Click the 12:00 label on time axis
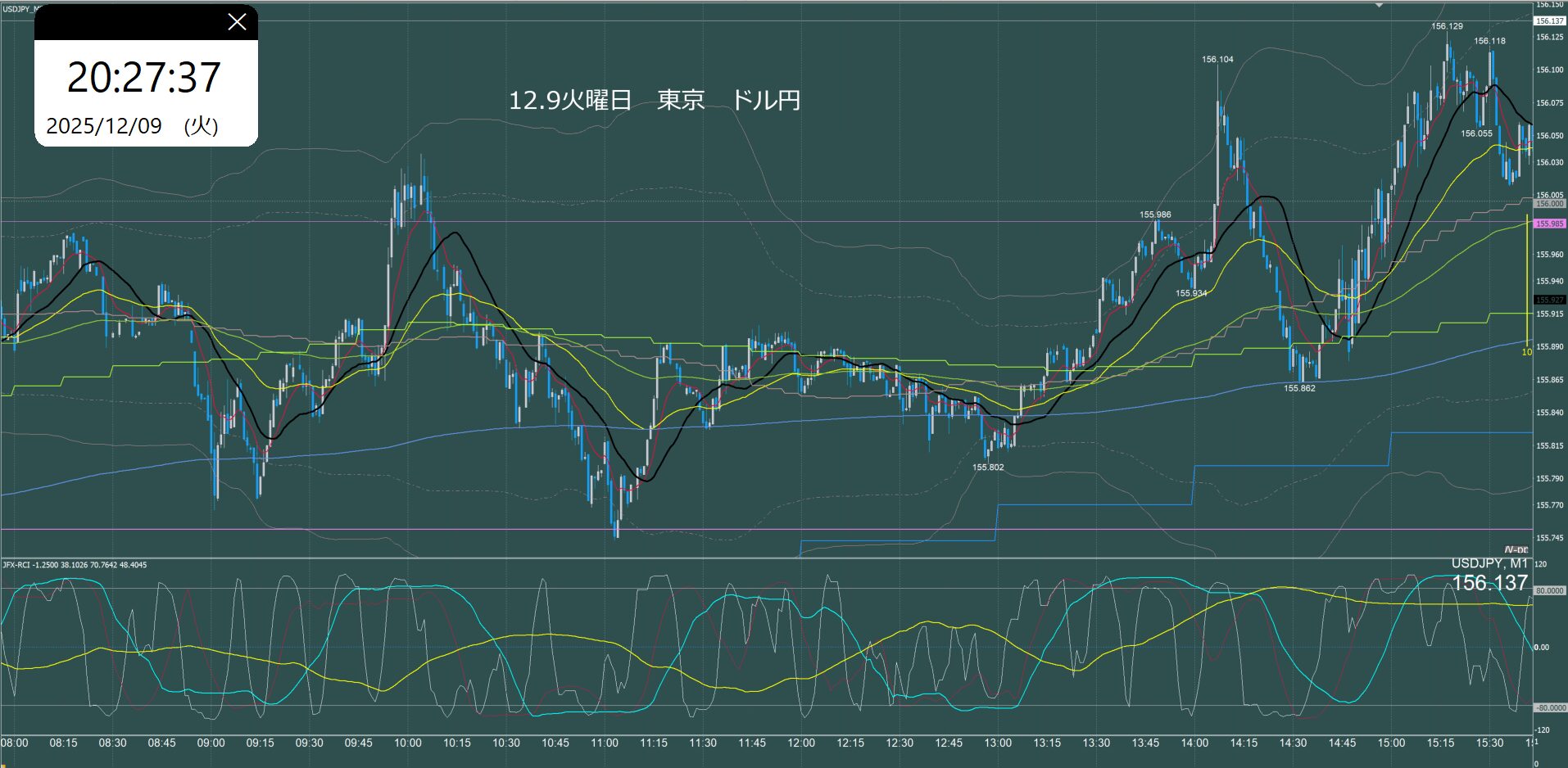 (x=800, y=743)
